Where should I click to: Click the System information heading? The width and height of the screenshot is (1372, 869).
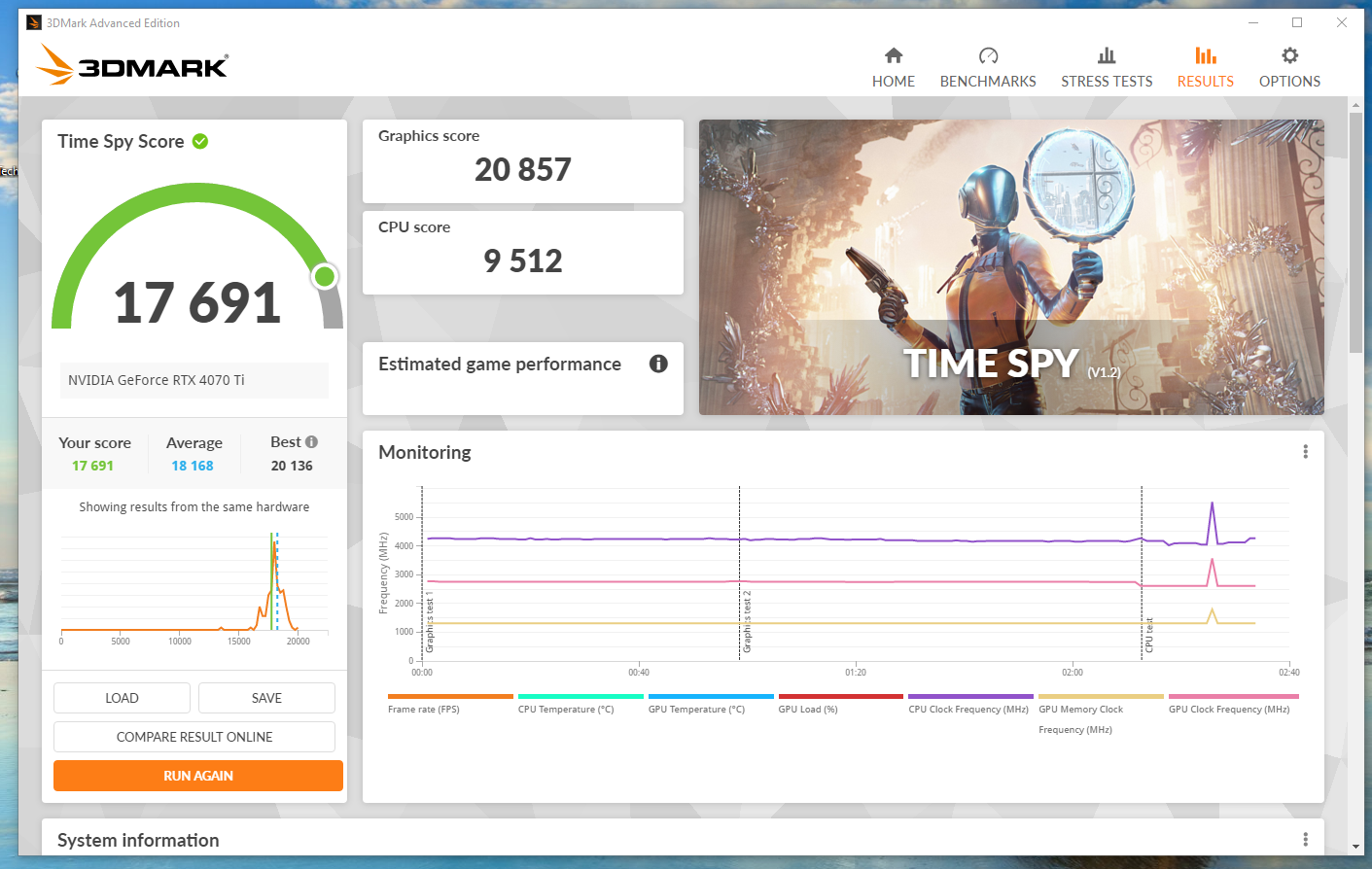point(138,840)
